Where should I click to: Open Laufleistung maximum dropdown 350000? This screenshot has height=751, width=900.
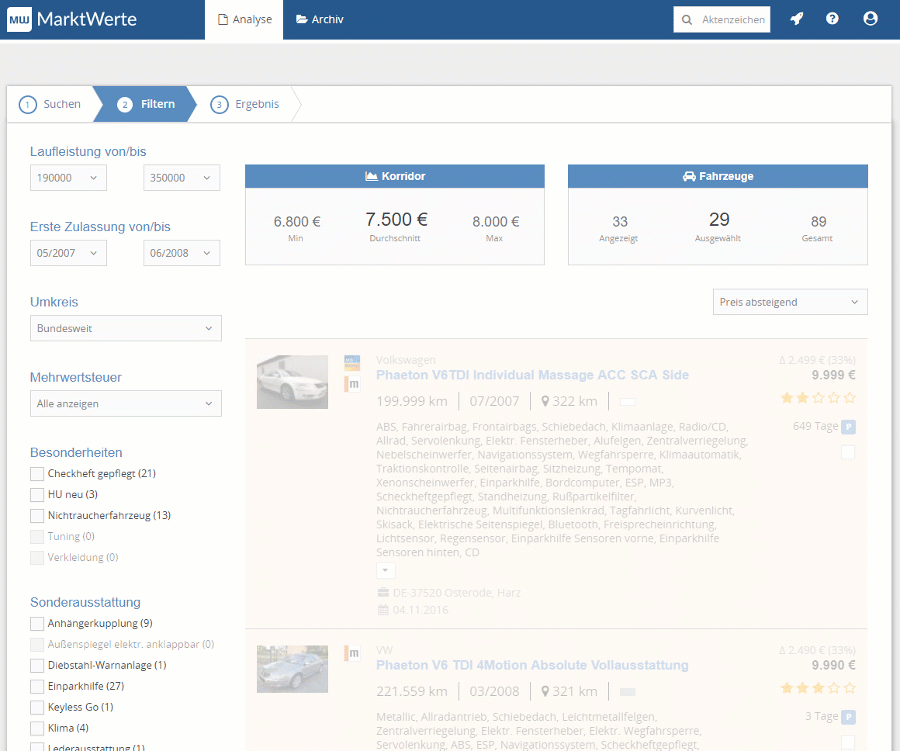pos(181,178)
